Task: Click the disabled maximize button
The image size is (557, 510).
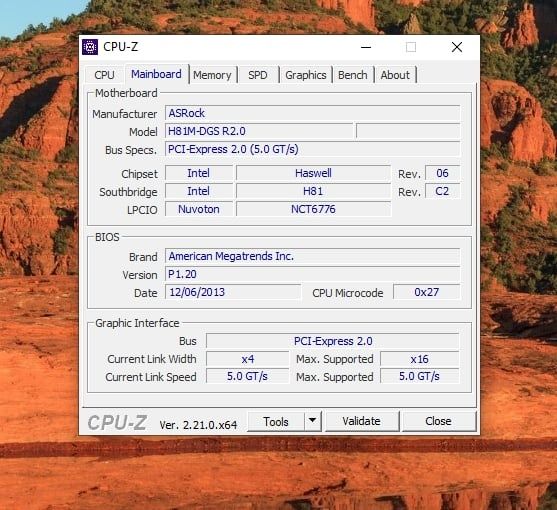Action: coord(411,47)
